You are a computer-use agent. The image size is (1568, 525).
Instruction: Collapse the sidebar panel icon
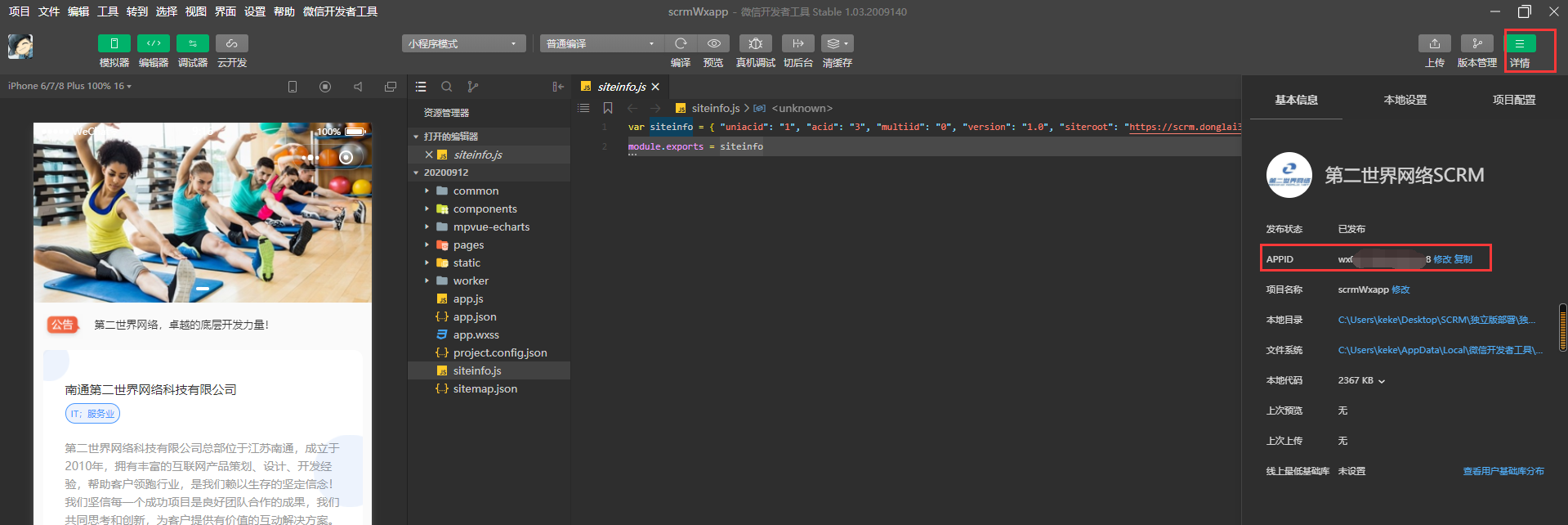point(558,87)
